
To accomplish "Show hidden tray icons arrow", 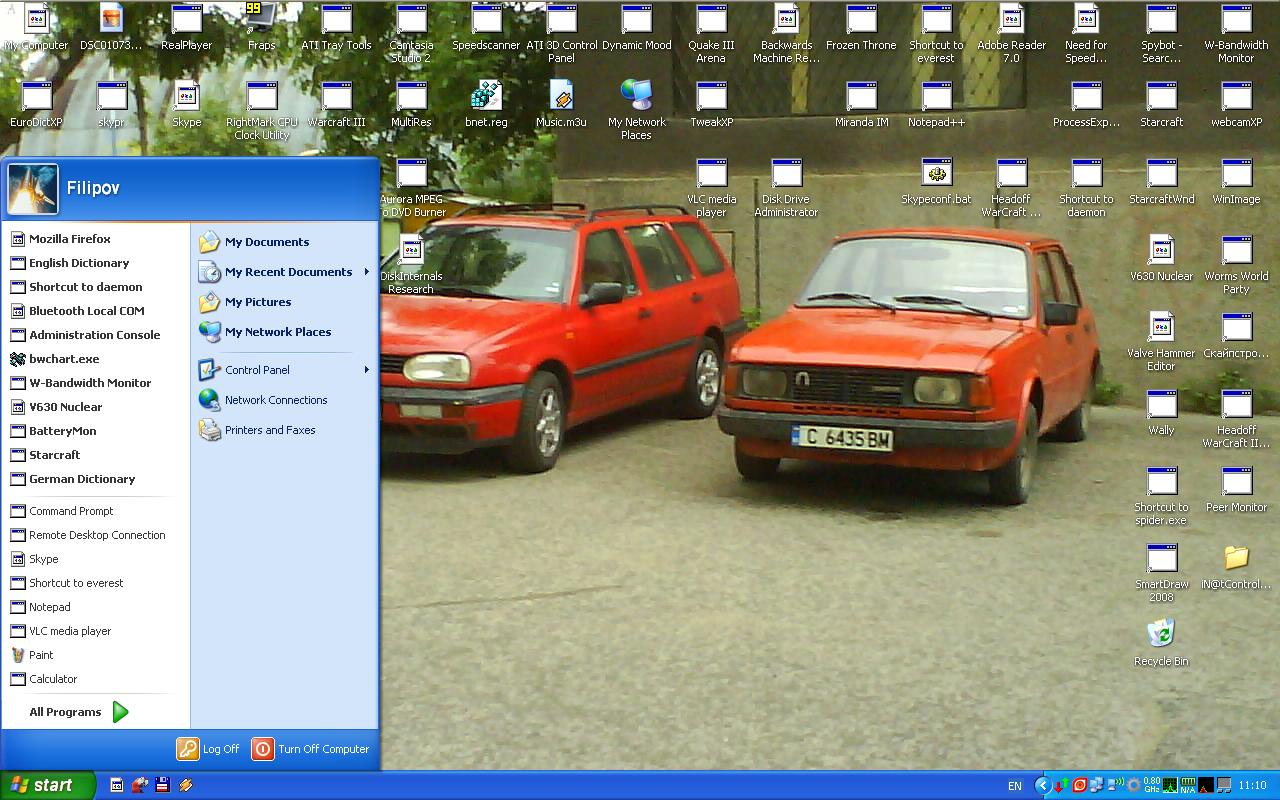I will (x=1042, y=786).
